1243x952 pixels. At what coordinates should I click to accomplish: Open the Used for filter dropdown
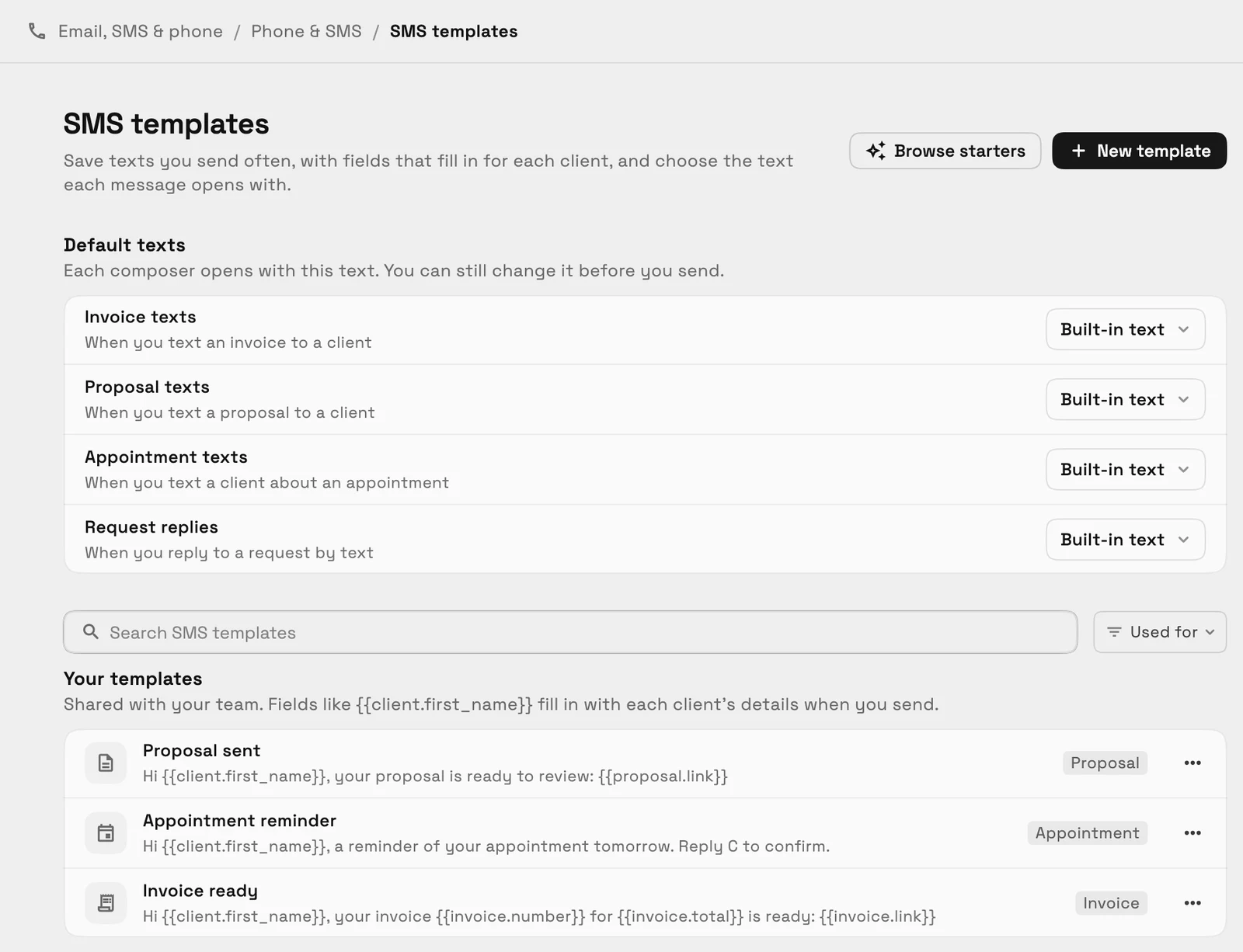tap(1160, 632)
